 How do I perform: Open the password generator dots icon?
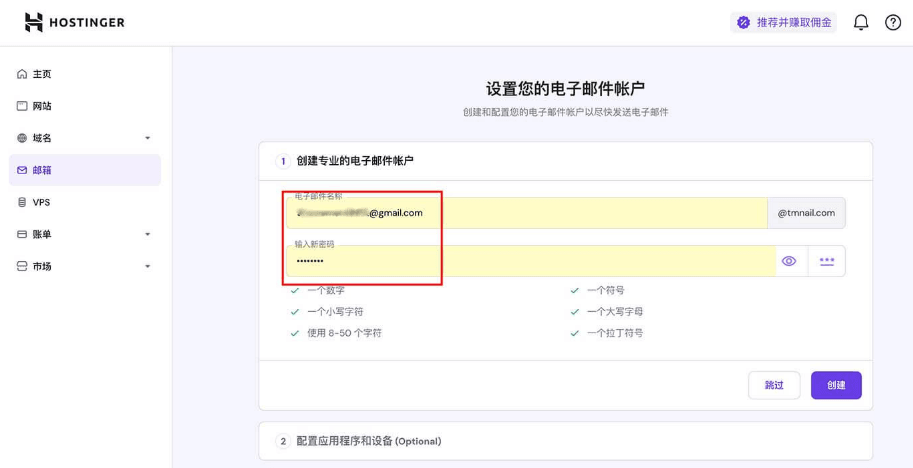click(x=826, y=261)
